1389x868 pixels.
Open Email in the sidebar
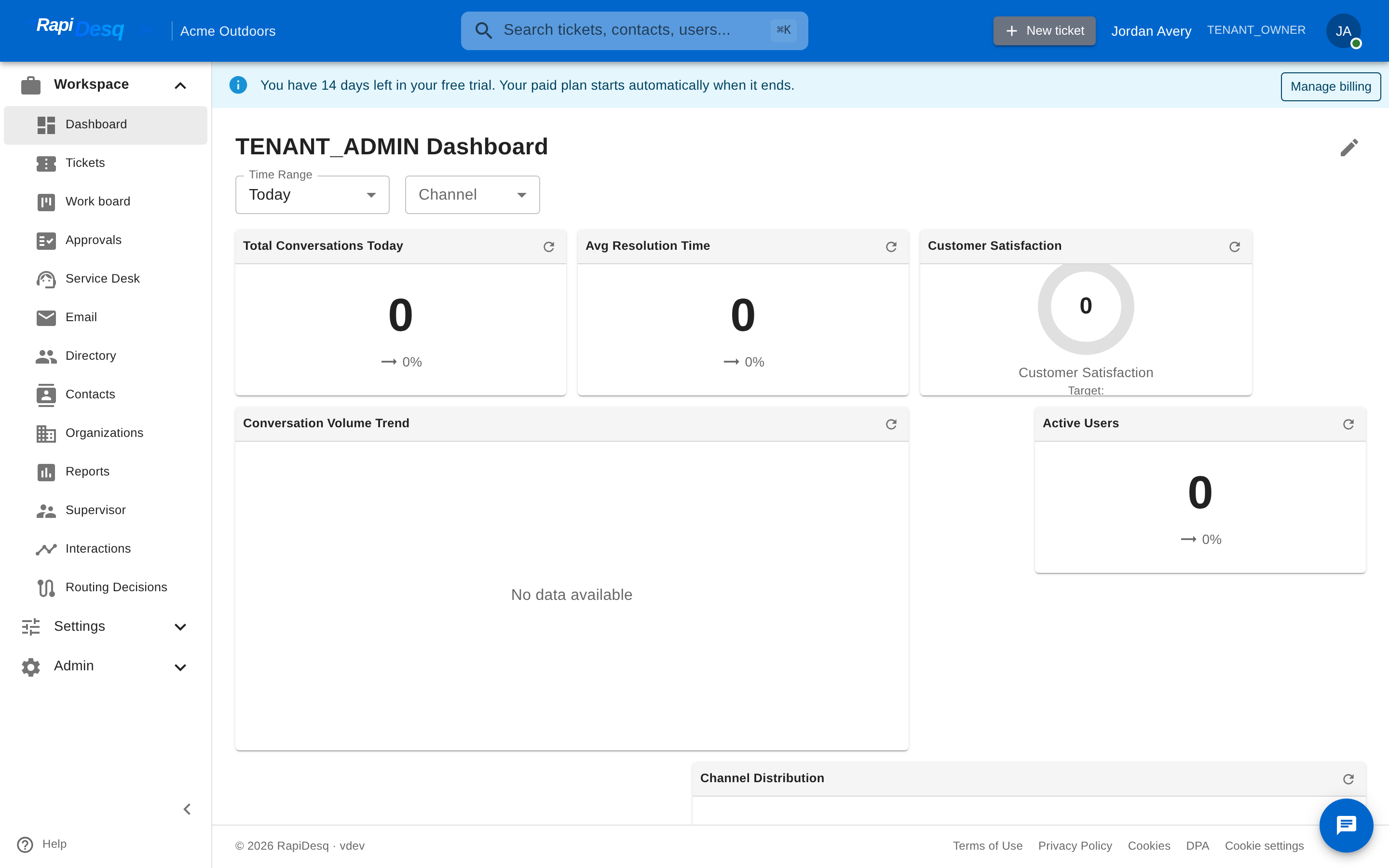click(106, 317)
